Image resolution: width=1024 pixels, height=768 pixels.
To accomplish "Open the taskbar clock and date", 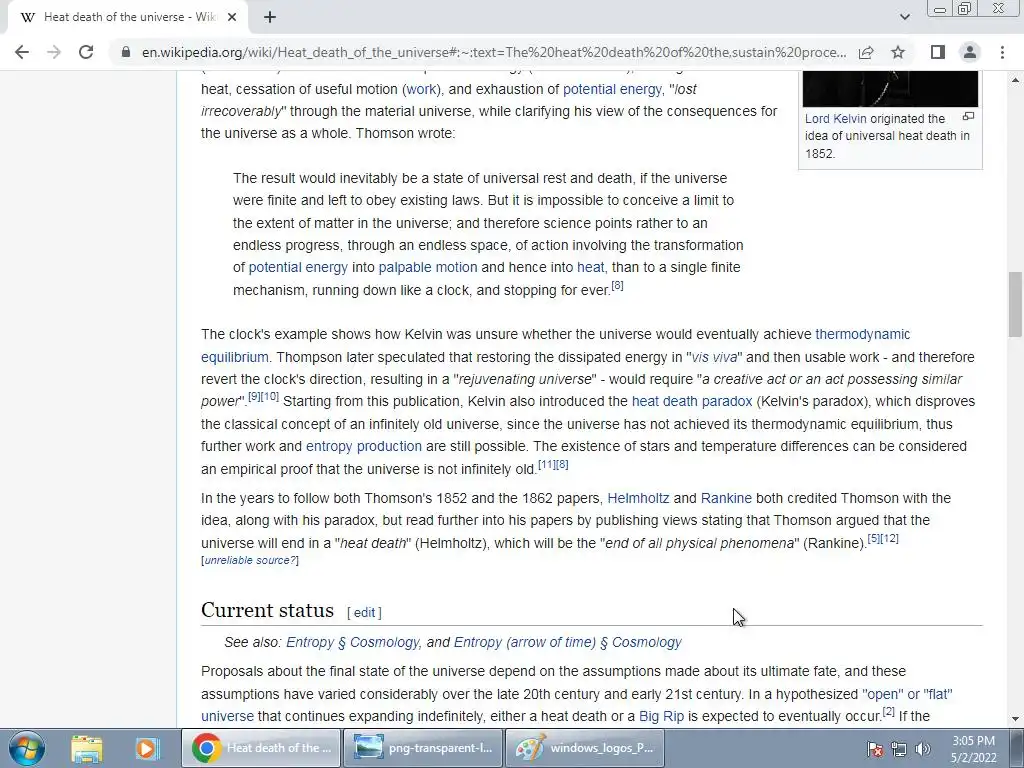I will 974,749.
